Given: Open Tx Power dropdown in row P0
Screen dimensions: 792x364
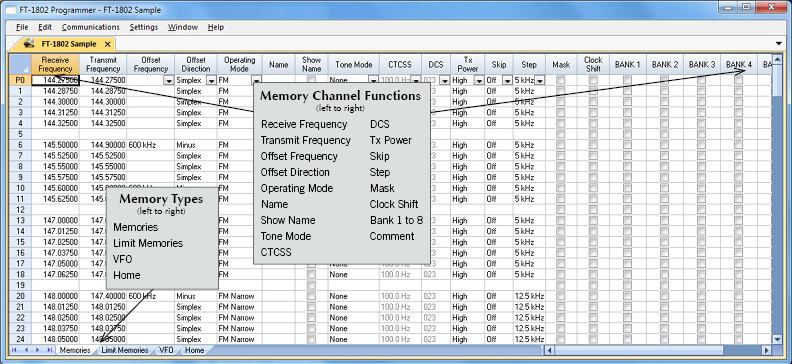Looking at the screenshot, I should coord(479,80).
